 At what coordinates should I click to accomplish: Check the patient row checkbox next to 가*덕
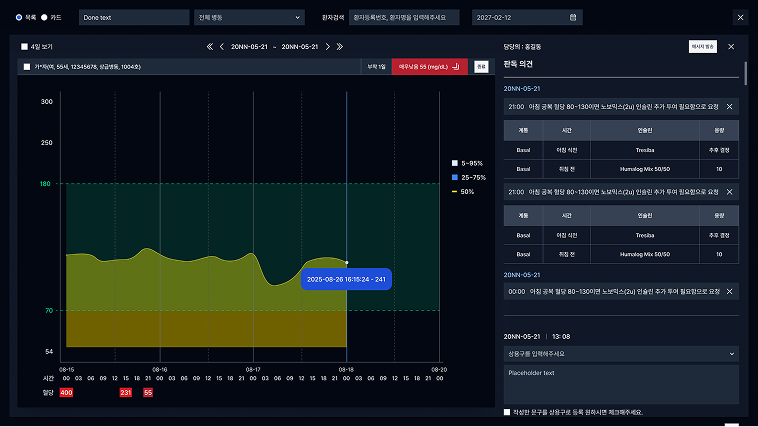click(x=26, y=67)
